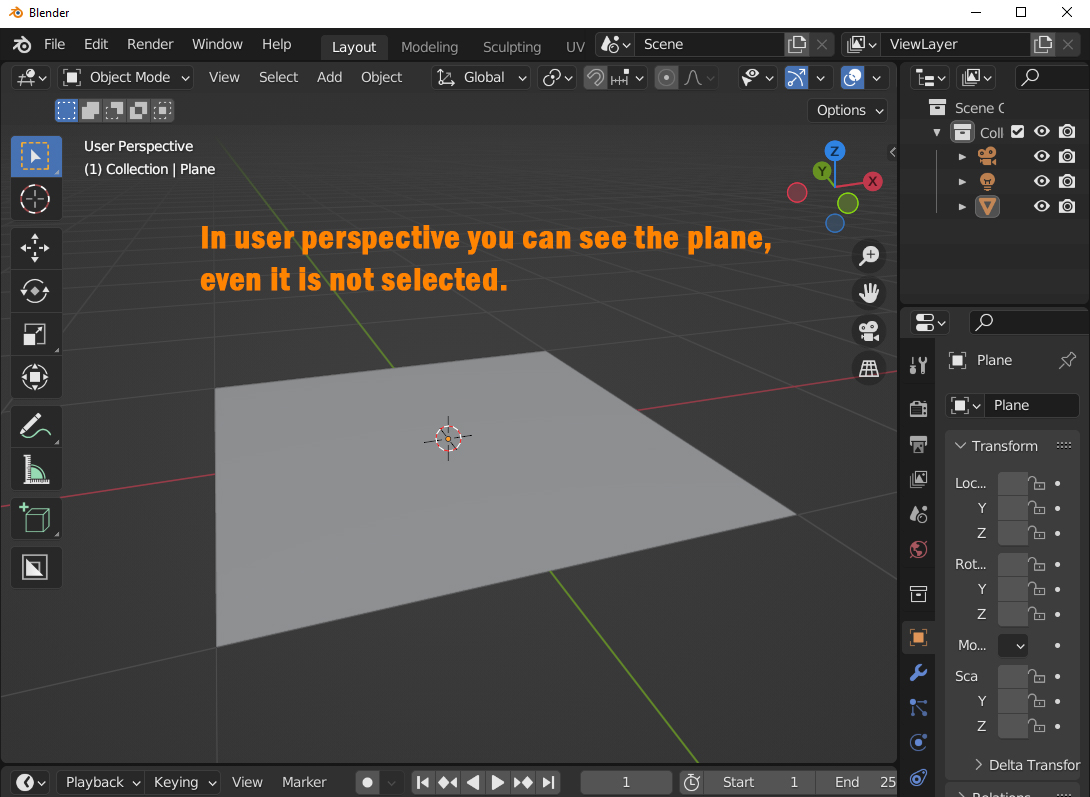Viewport: 1090px width, 797px height.
Task: Activate the Rotate tool
Action: [x=35, y=291]
